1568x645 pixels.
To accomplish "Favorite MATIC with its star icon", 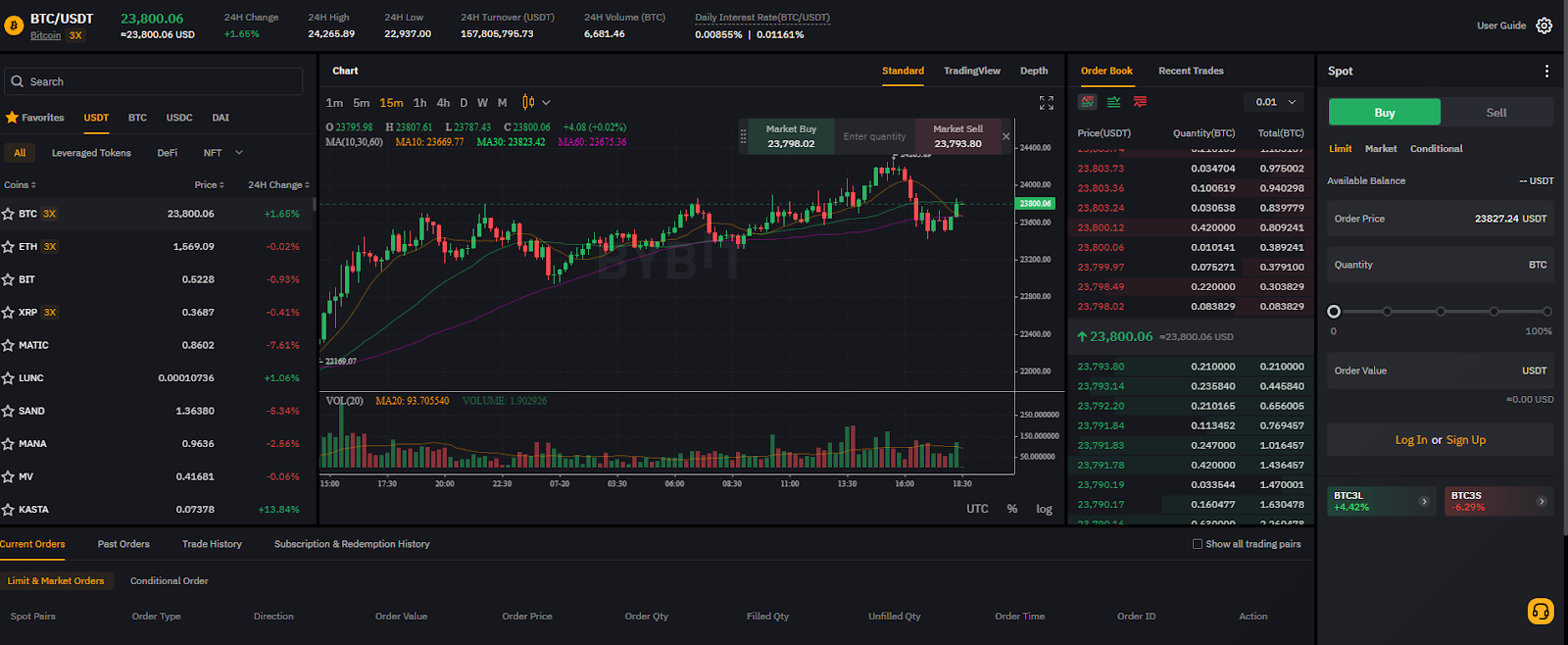I will (8, 345).
